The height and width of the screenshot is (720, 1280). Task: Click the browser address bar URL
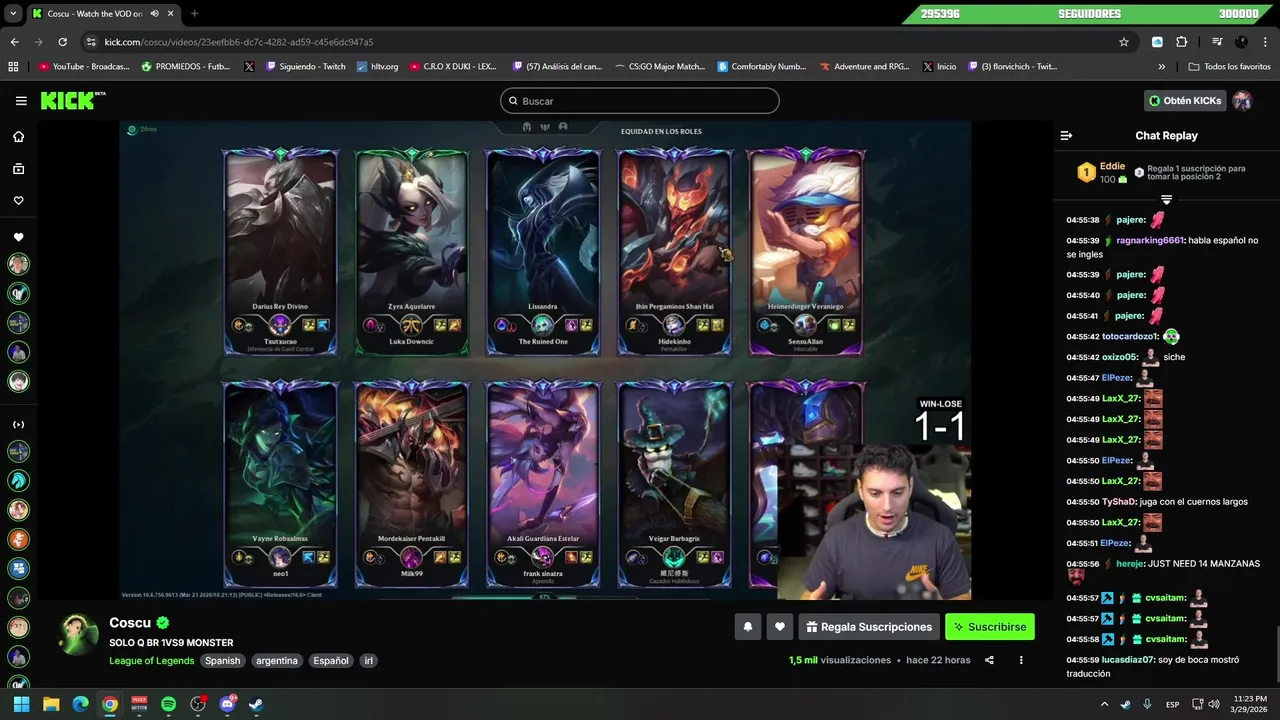(x=239, y=42)
